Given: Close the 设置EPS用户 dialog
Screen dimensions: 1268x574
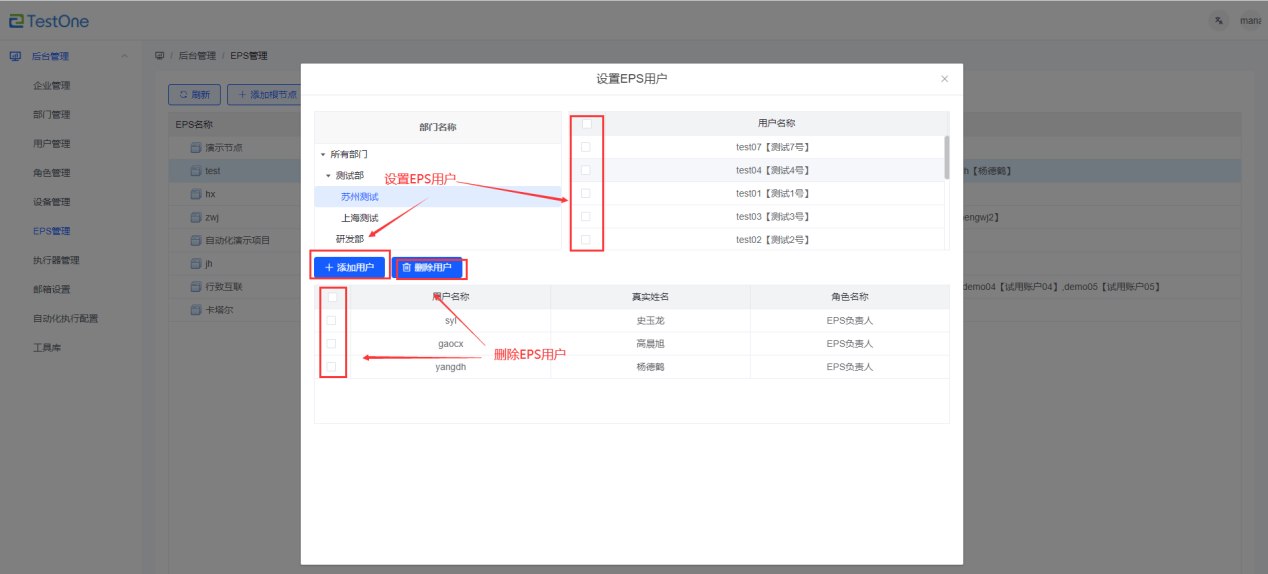Looking at the screenshot, I should point(945,79).
